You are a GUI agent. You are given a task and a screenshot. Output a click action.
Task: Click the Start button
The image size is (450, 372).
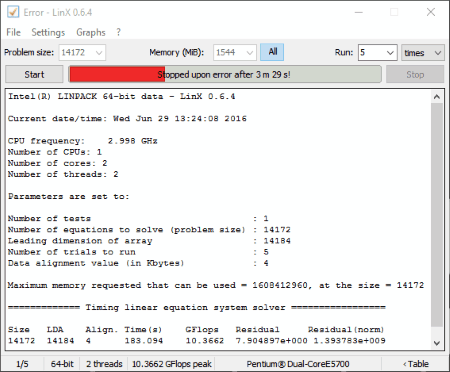pyautogui.click(x=34, y=74)
